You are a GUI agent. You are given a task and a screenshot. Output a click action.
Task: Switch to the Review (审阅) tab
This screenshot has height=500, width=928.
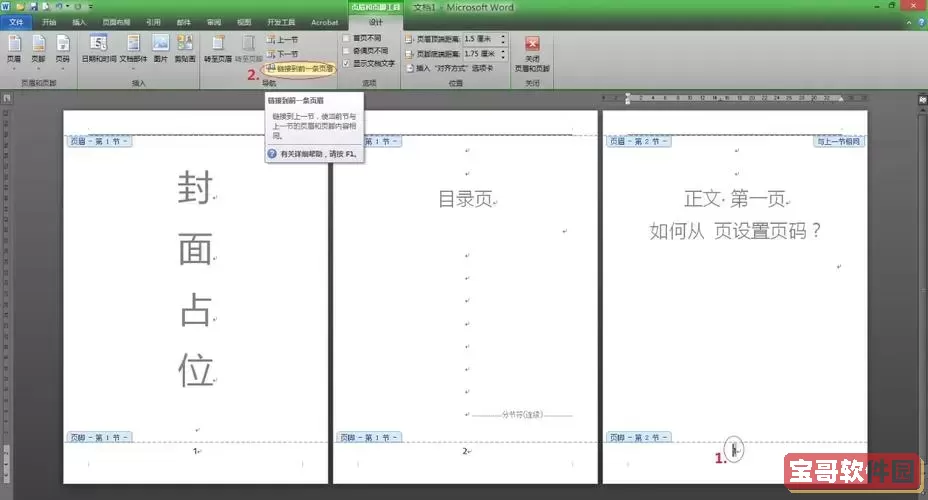214,22
